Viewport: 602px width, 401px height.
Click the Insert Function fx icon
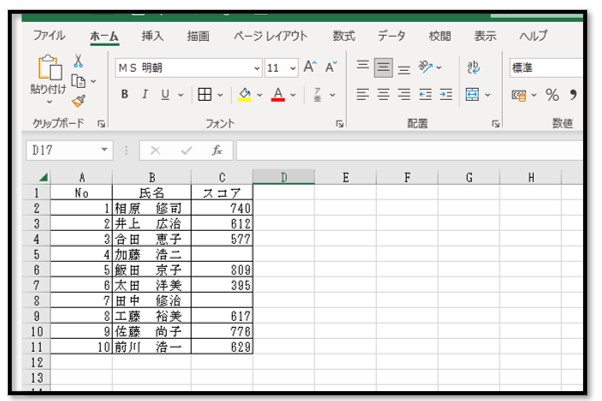(217, 150)
